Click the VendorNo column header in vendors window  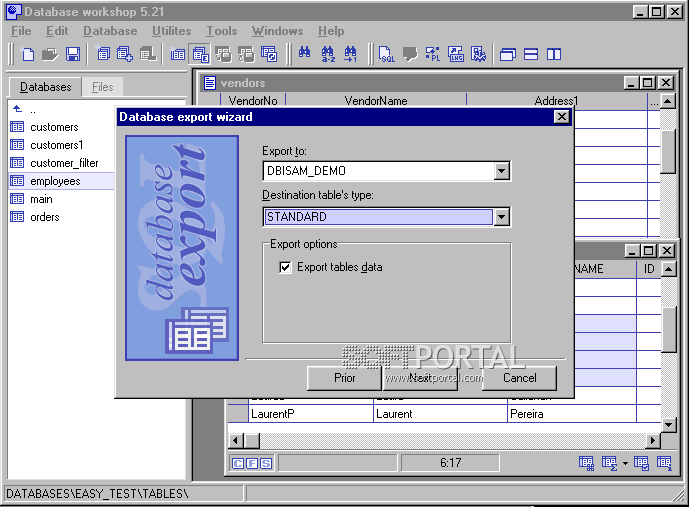(253, 101)
